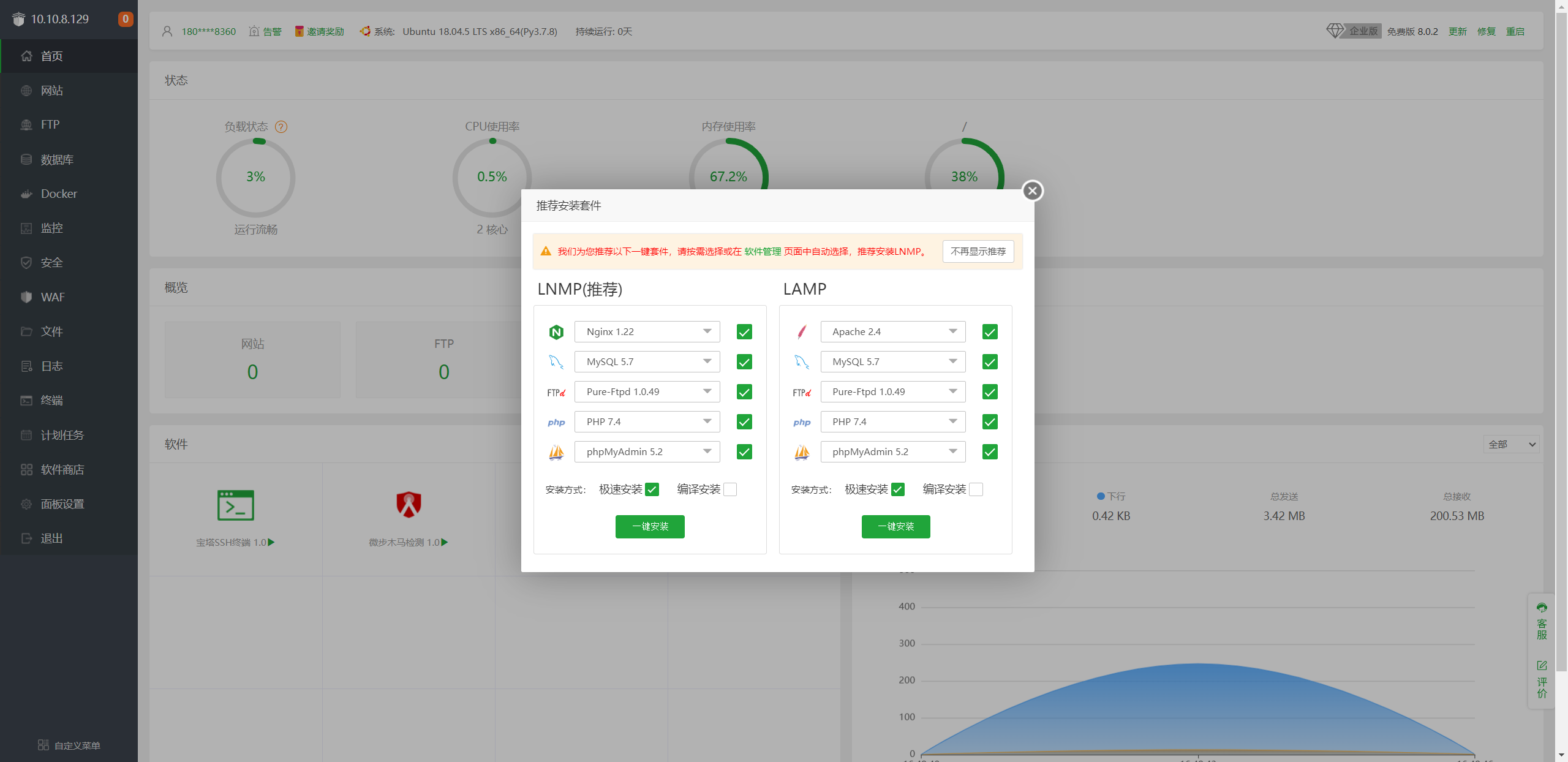This screenshot has width=1568, height=762.
Task: Click the phpMyAdmin sailboat icon in LNMP
Action: point(556,452)
